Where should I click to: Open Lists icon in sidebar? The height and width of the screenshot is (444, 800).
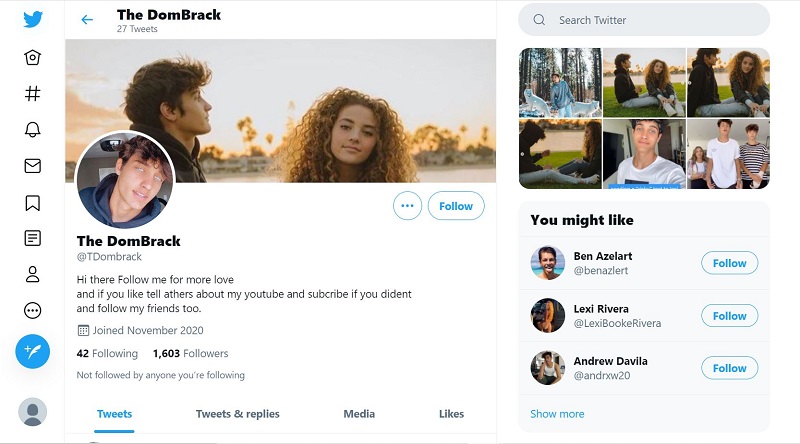pos(33,238)
